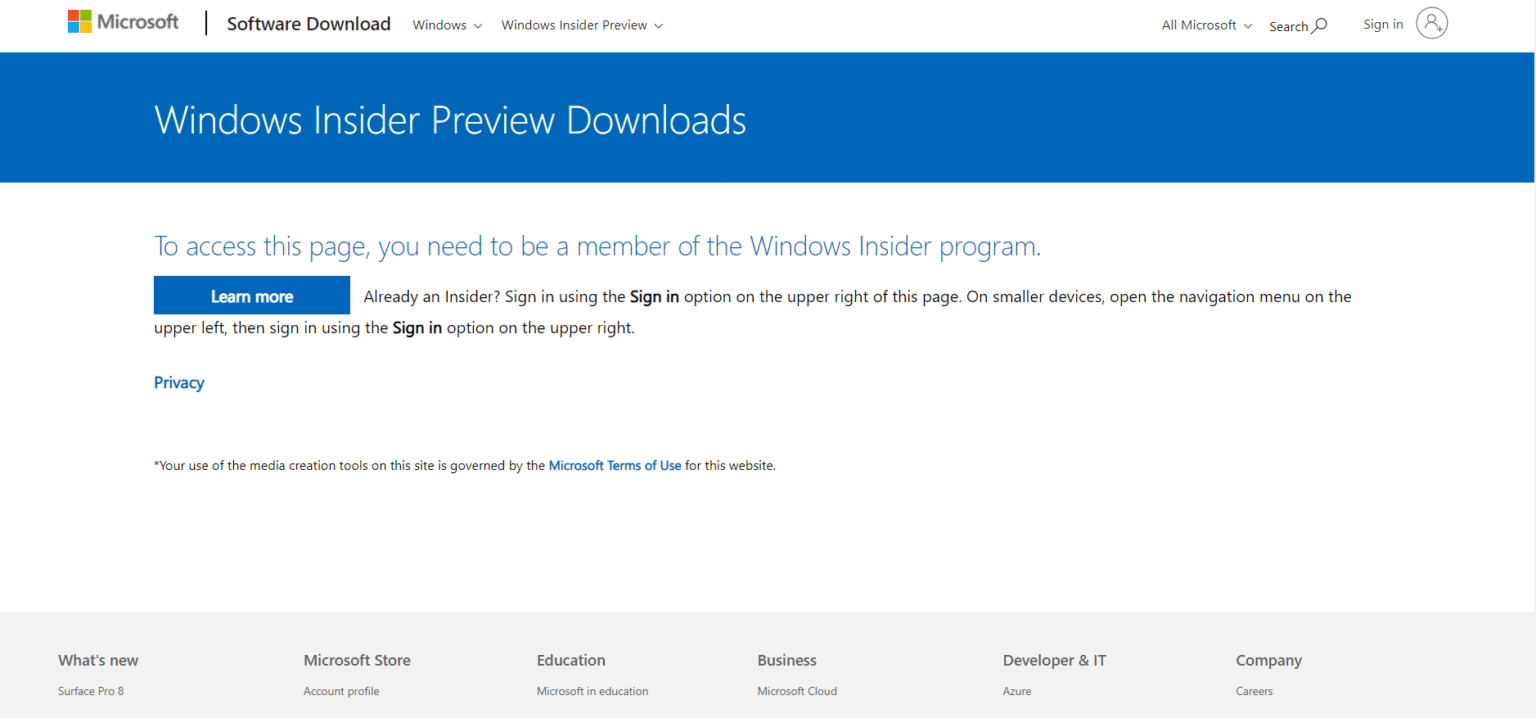
Task: Select the Software Download menu item
Action: coord(308,23)
